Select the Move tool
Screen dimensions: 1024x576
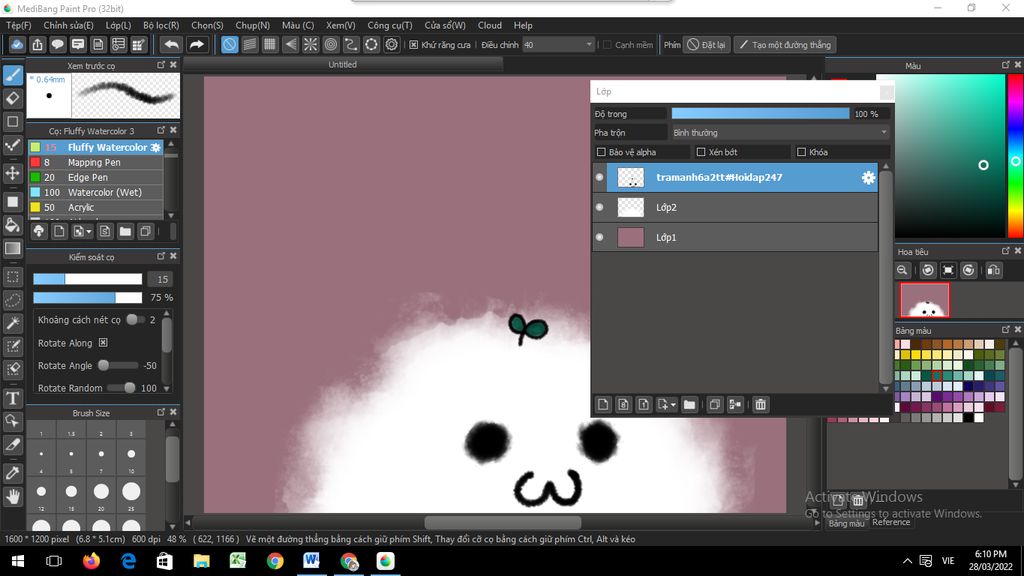pyautogui.click(x=13, y=173)
